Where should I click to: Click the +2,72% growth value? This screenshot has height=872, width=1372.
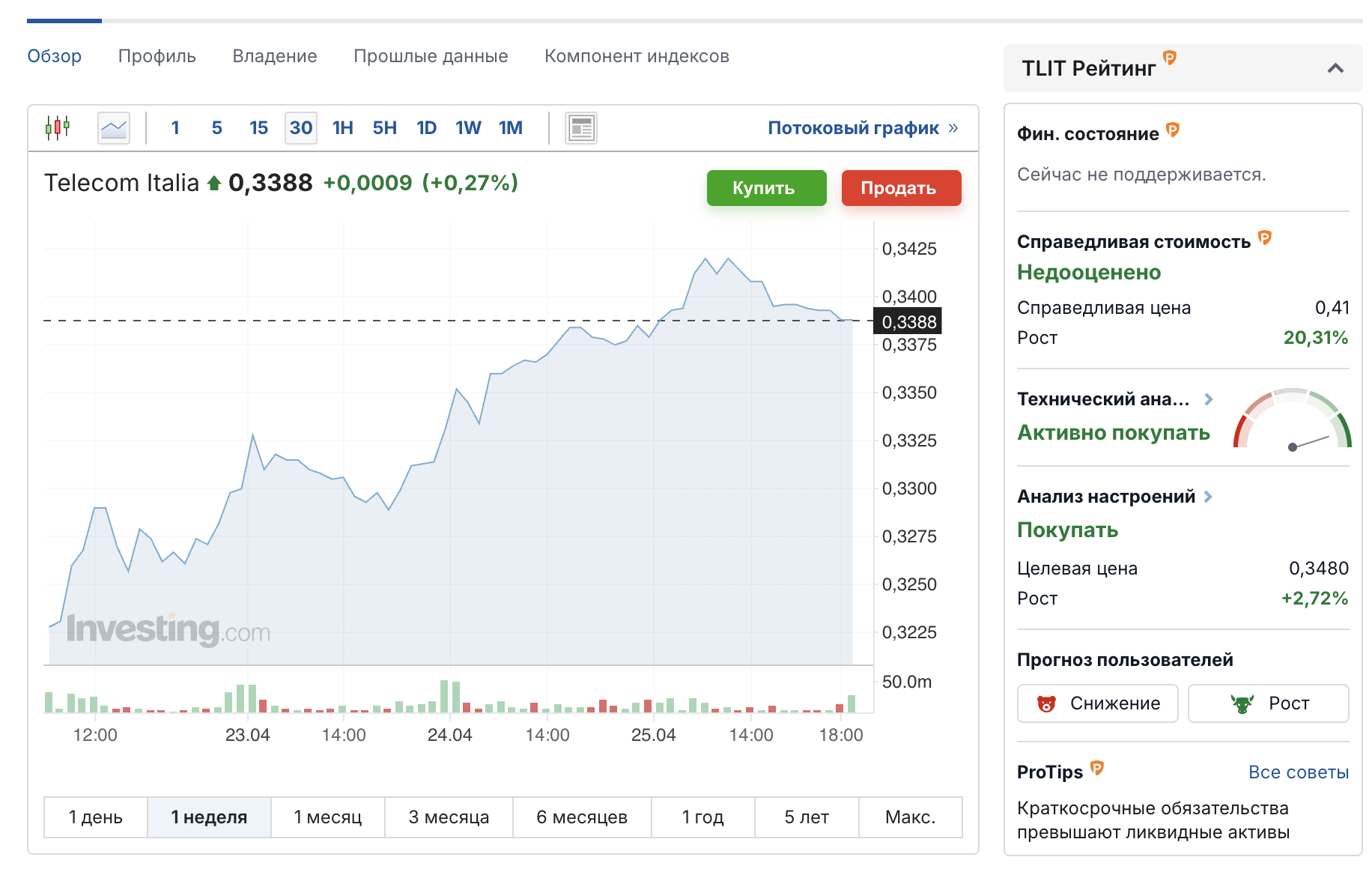pos(1314,599)
